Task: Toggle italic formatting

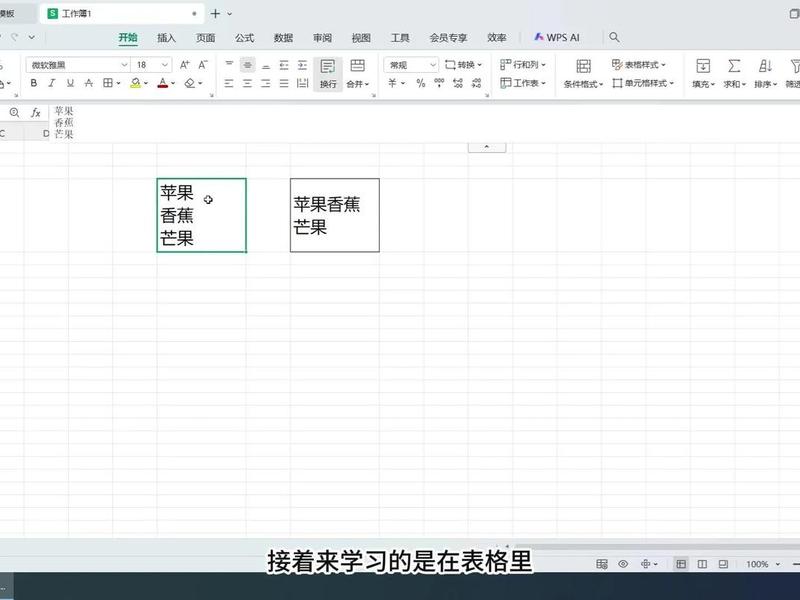Action: coord(52,83)
